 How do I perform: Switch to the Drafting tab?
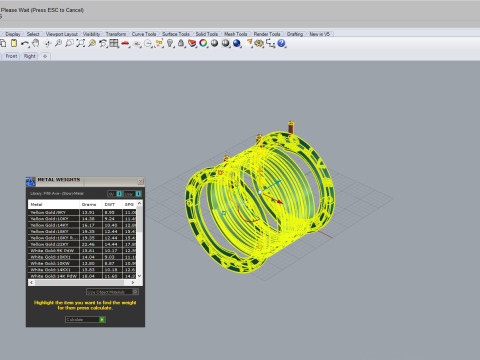click(295, 34)
